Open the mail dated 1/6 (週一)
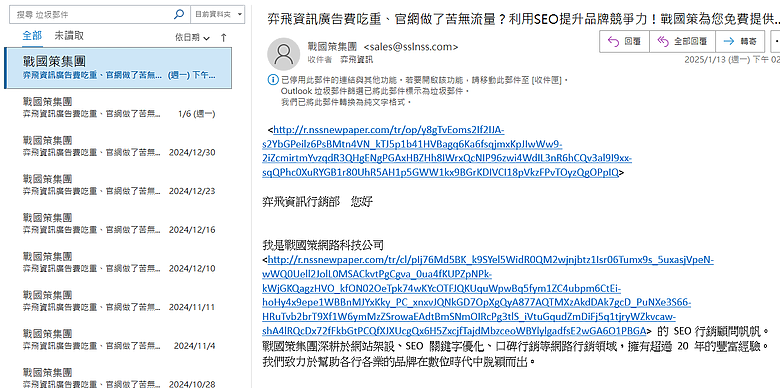Image resolution: width=780 pixels, height=388 pixels. pyautogui.click(x=118, y=108)
